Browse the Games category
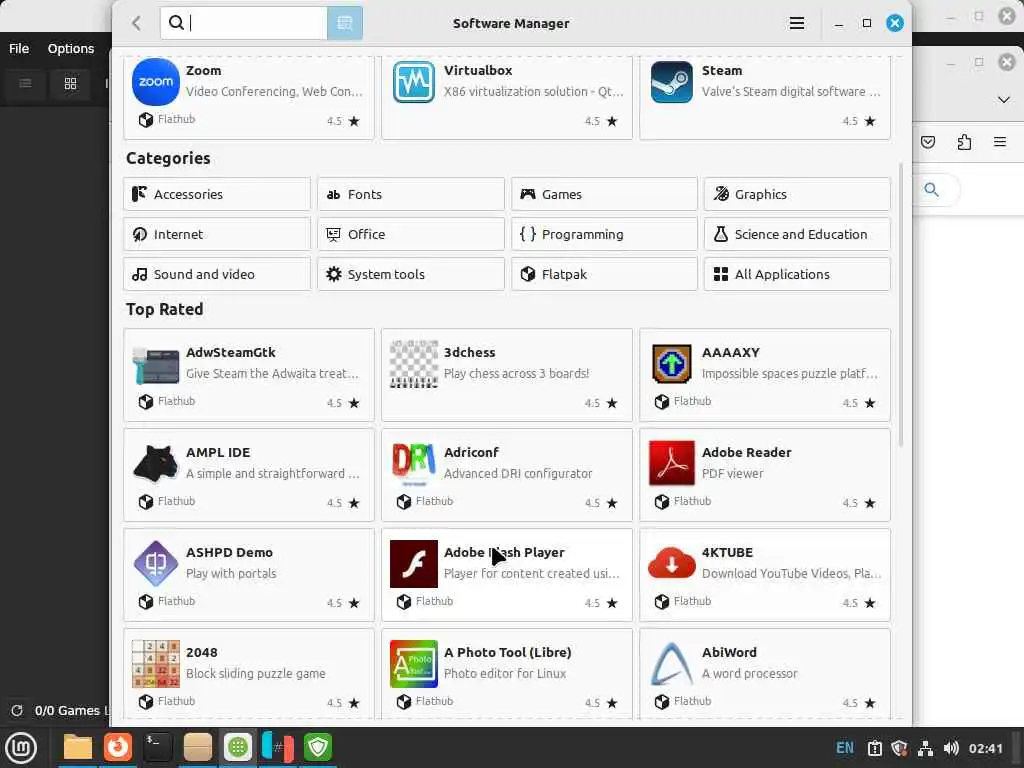1024x768 pixels. [604, 194]
